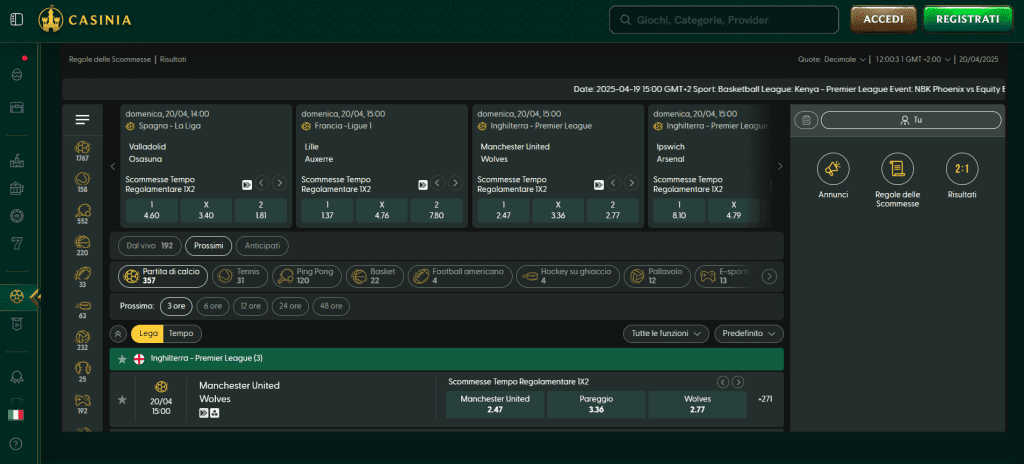The height and width of the screenshot is (464, 1024).
Task: Open the treasure chest sidebar icon
Action: (17, 107)
